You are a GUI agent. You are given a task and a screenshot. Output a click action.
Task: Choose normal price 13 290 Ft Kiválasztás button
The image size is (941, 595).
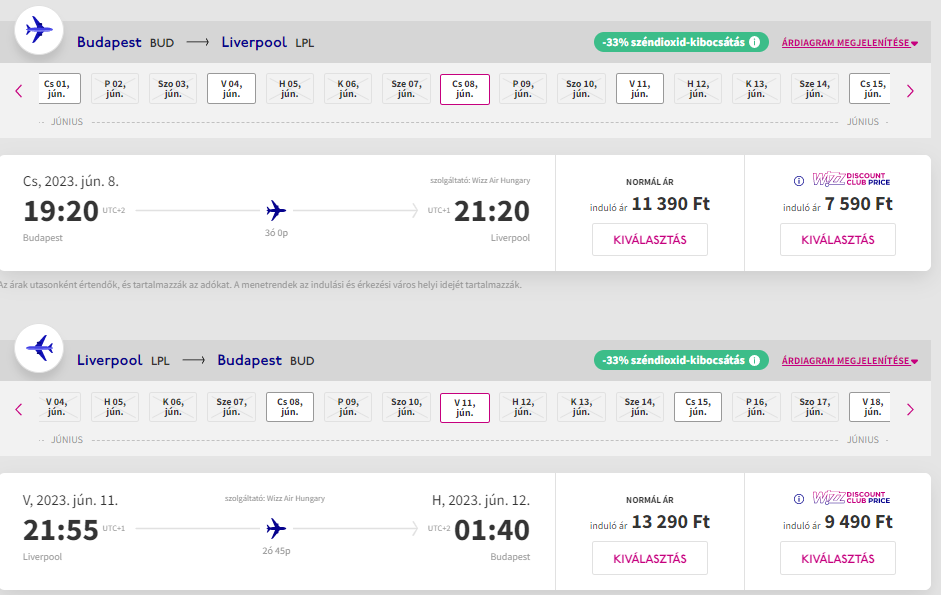[649, 558]
